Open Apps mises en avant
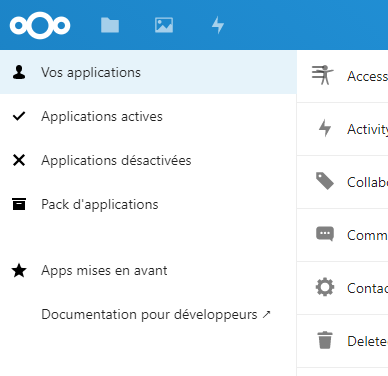 click(x=148, y=270)
